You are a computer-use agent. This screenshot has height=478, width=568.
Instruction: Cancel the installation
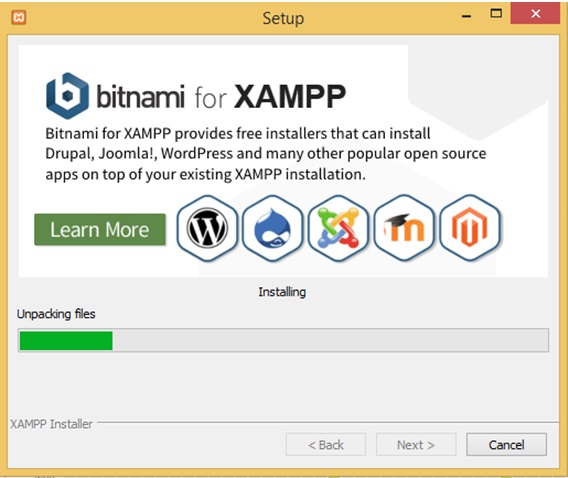(x=506, y=444)
